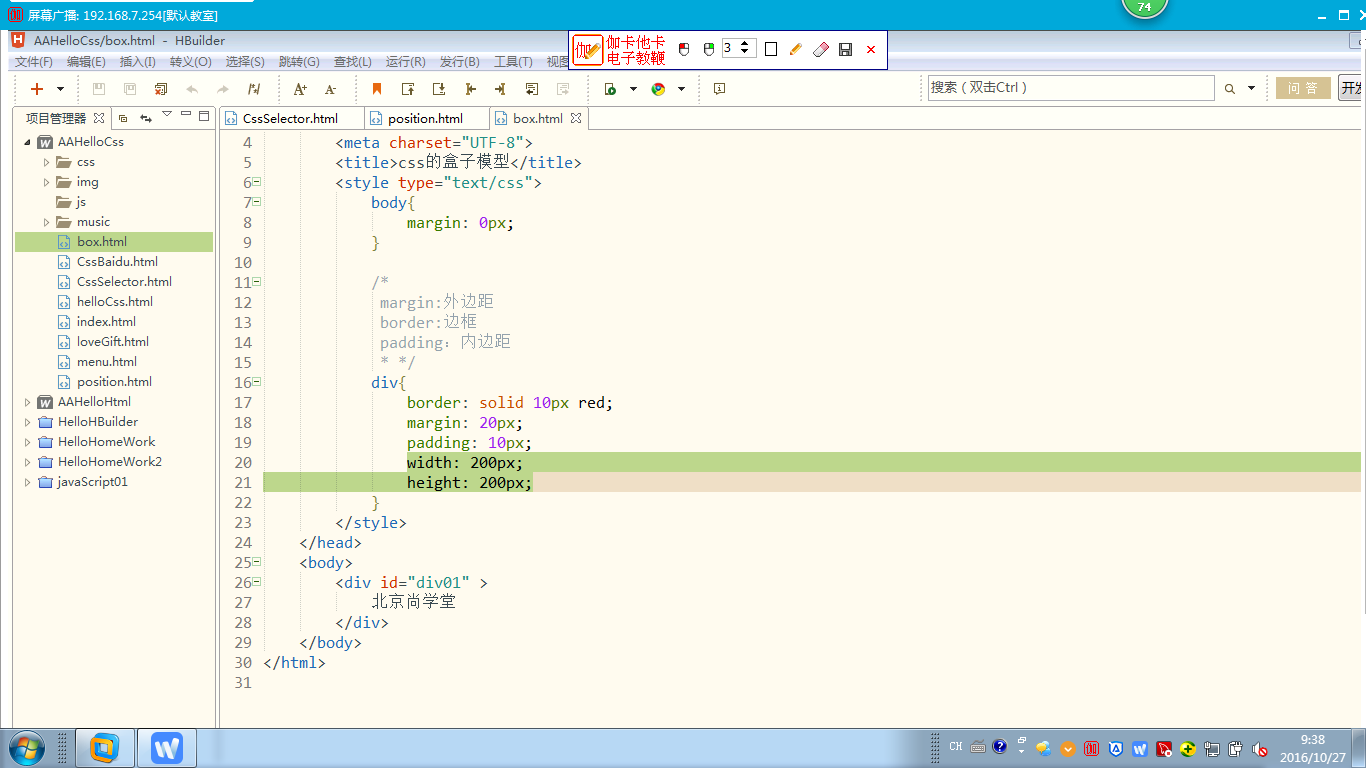
Task: Select the eraser in annotation toolbar
Action: (821, 49)
